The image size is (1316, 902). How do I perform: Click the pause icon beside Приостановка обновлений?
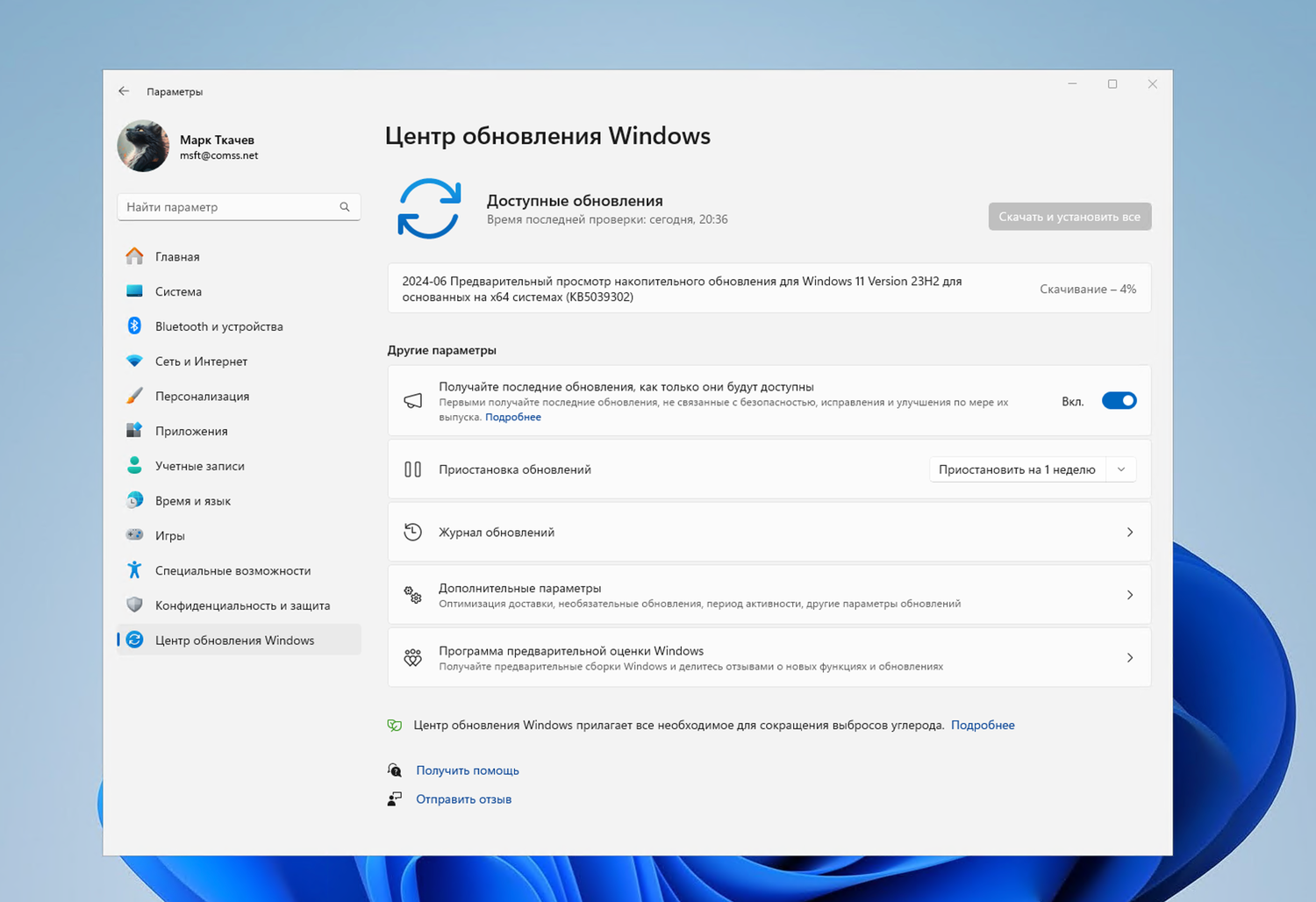click(x=412, y=469)
